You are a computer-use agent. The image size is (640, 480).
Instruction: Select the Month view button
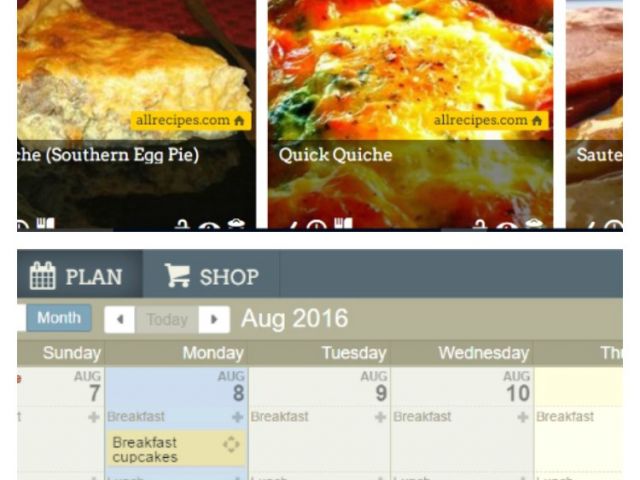(59, 318)
